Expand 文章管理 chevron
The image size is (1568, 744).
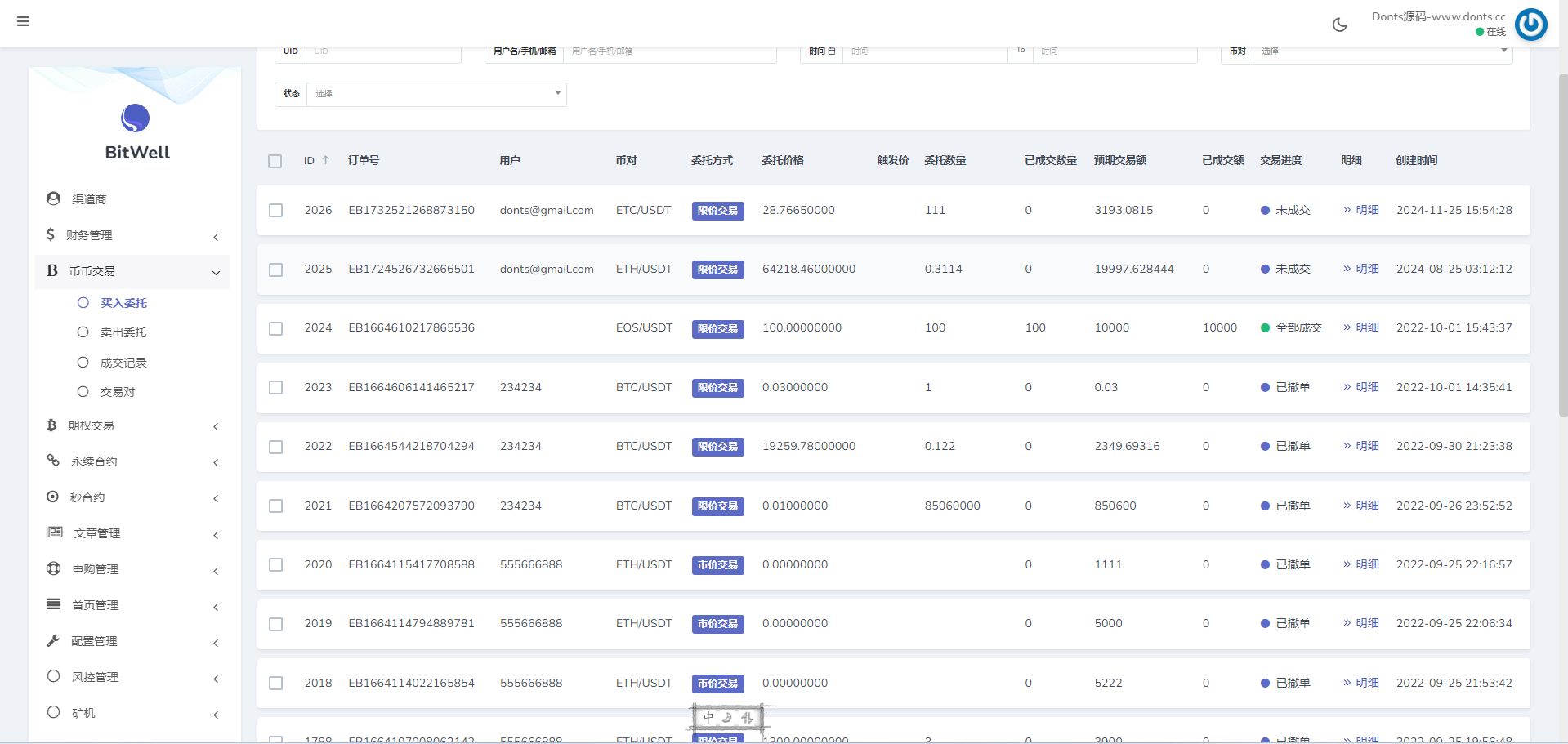coord(216,535)
